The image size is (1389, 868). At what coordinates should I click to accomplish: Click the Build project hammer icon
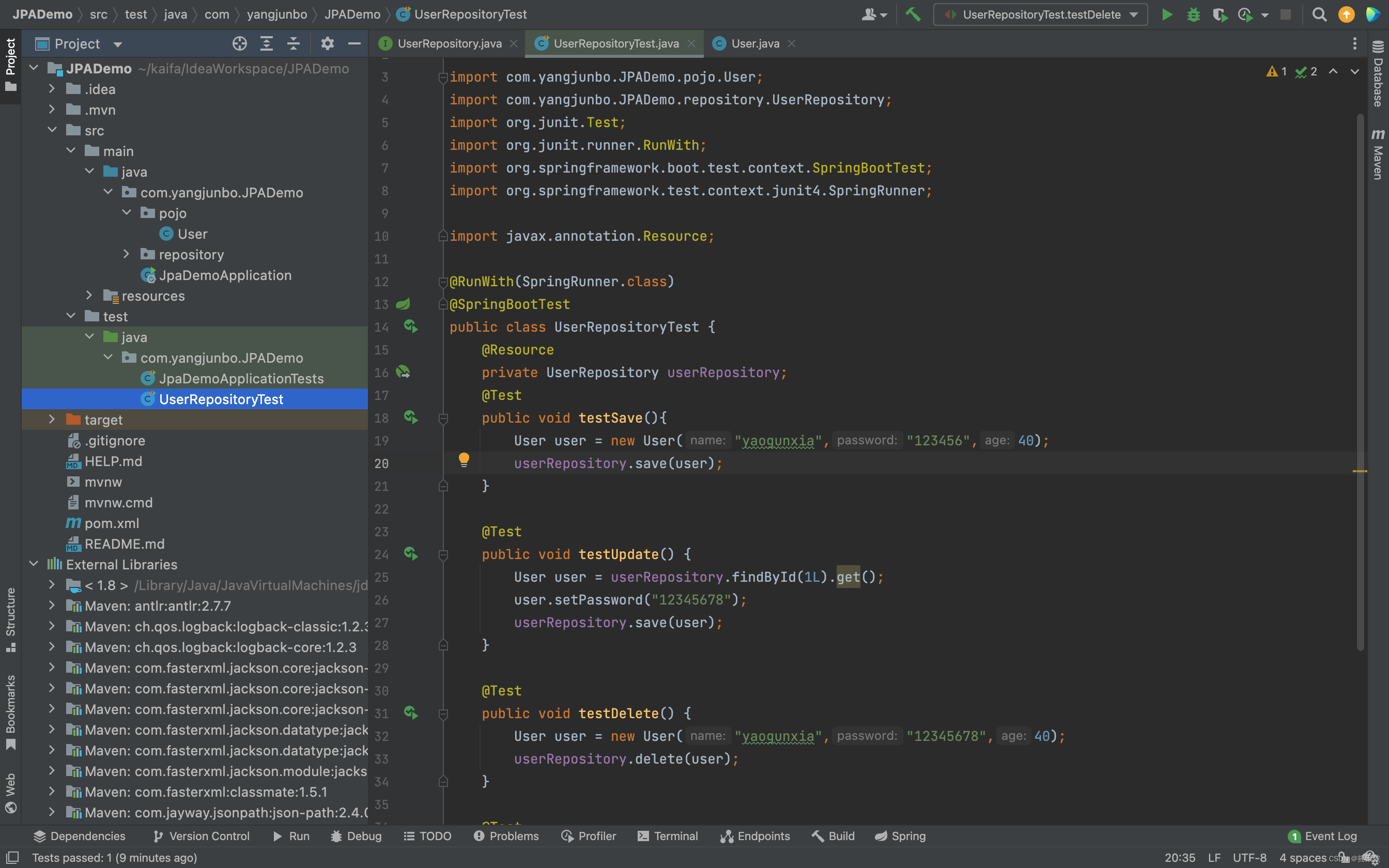tap(913, 14)
